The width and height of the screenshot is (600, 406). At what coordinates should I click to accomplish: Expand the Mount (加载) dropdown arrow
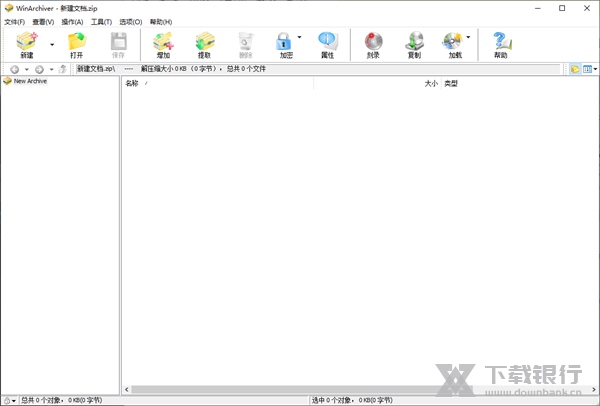(x=469, y=38)
